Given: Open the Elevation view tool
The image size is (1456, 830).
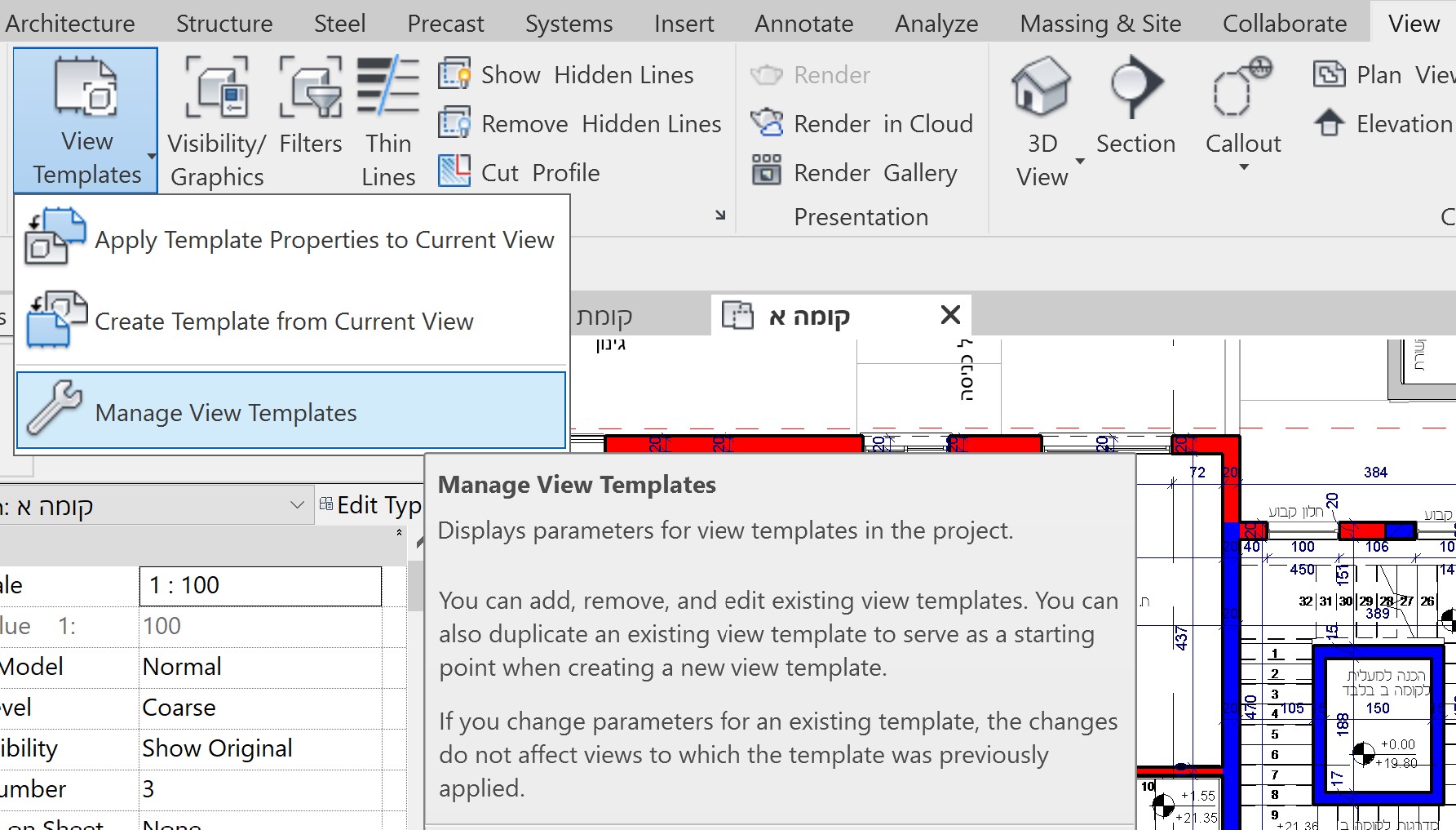Looking at the screenshot, I should point(1383,124).
